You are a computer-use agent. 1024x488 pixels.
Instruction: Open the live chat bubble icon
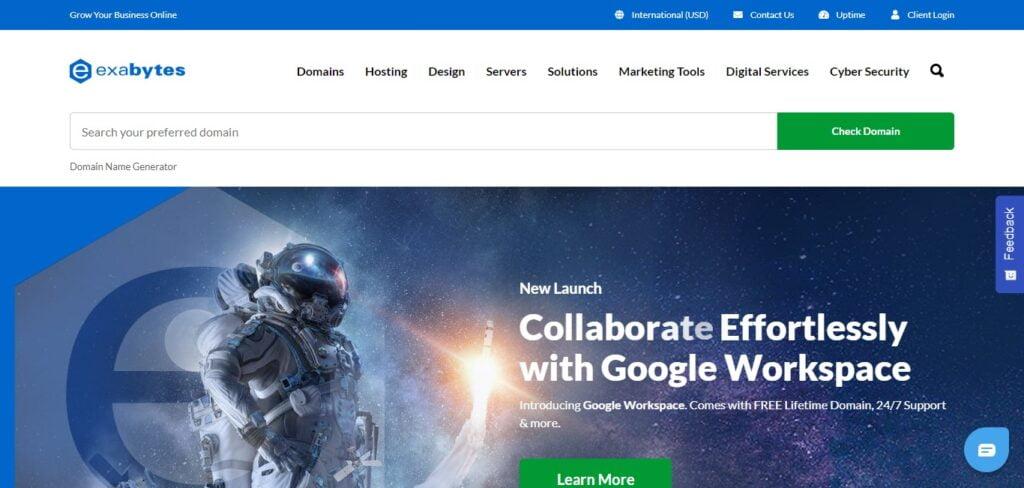(986, 449)
